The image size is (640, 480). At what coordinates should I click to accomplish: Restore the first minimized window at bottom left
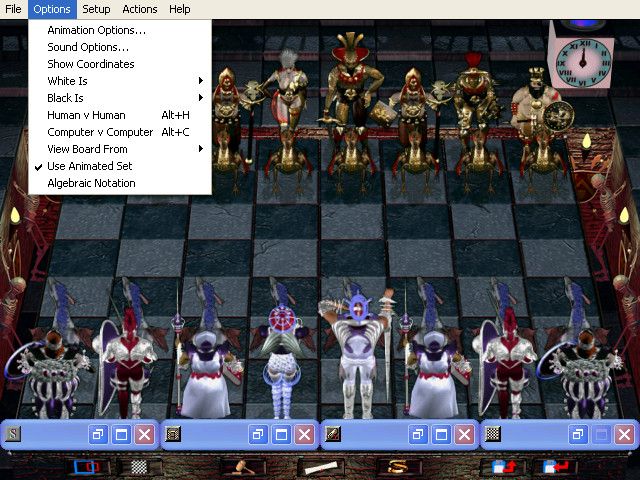tap(98, 434)
